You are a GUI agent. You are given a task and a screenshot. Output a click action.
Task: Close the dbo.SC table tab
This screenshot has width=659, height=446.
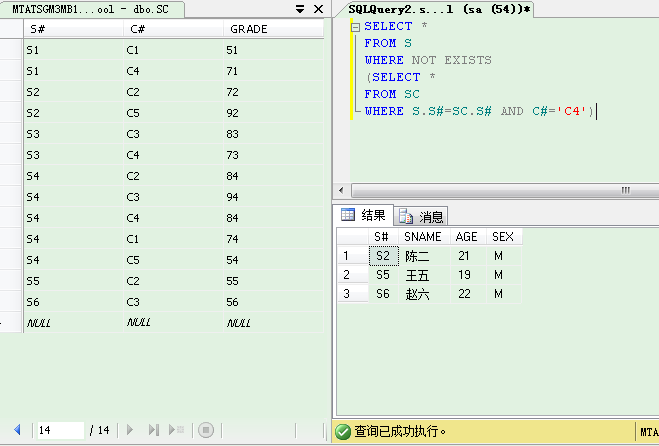pyautogui.click(x=318, y=9)
